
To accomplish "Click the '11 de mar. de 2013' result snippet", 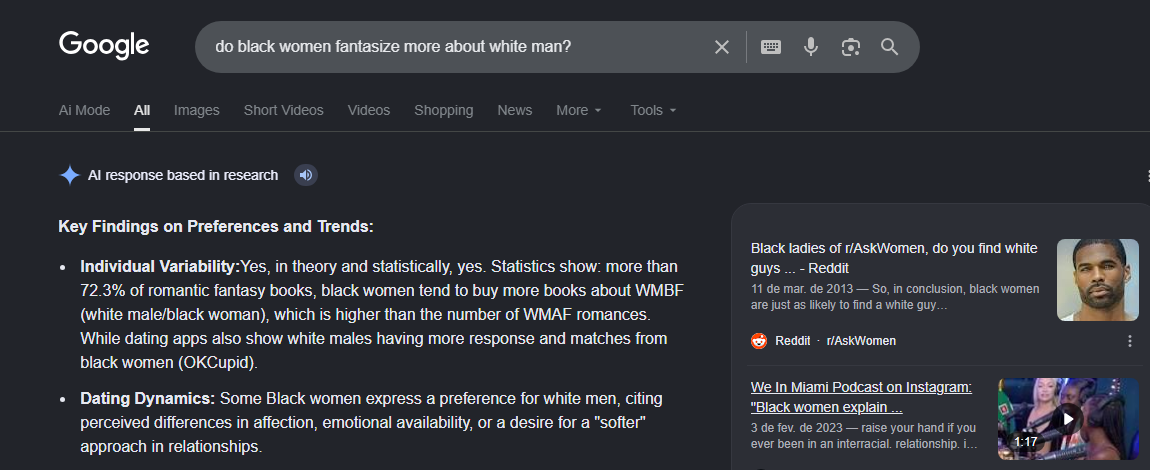I will (895, 296).
